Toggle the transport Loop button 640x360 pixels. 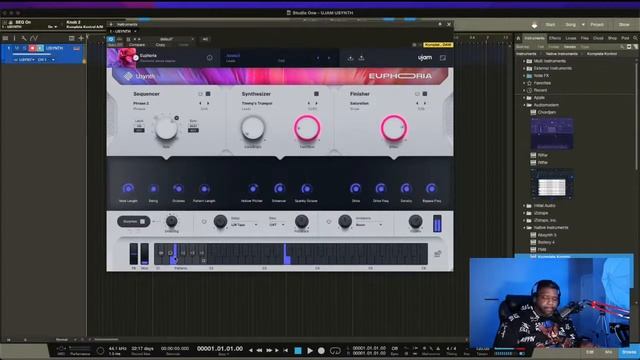point(335,350)
